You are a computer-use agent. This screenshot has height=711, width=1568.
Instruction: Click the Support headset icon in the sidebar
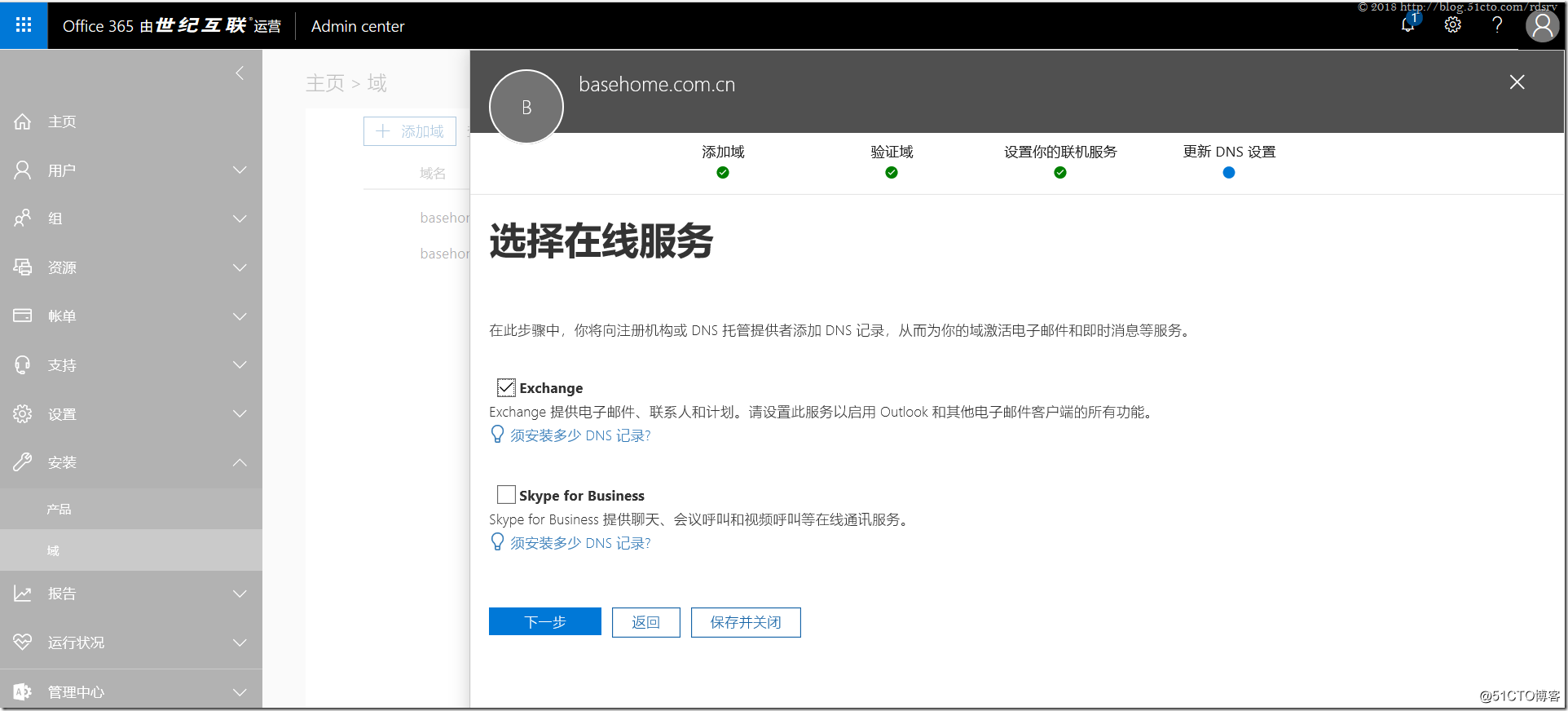point(23,364)
